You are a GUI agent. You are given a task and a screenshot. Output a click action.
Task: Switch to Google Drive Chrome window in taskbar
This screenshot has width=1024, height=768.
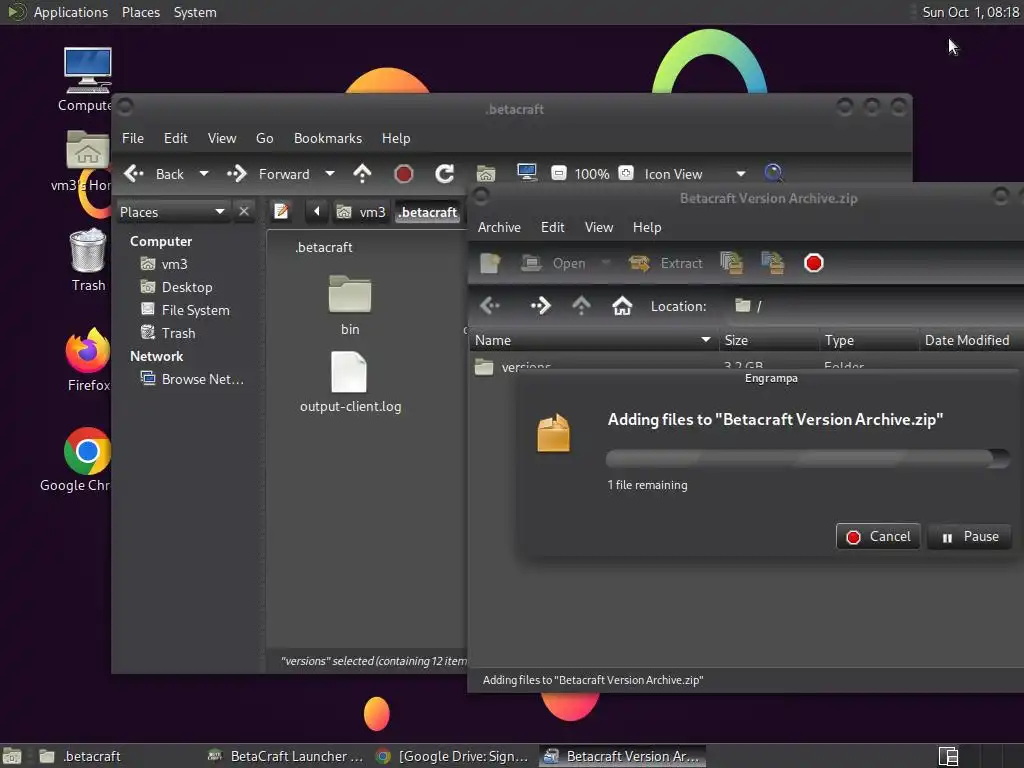(x=453, y=756)
